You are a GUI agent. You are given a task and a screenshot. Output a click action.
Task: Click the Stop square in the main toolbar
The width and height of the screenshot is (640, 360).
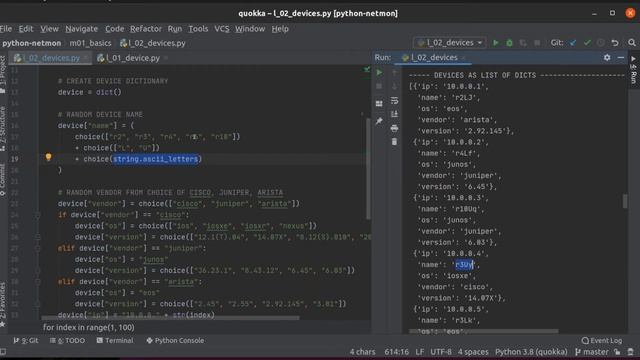point(537,43)
